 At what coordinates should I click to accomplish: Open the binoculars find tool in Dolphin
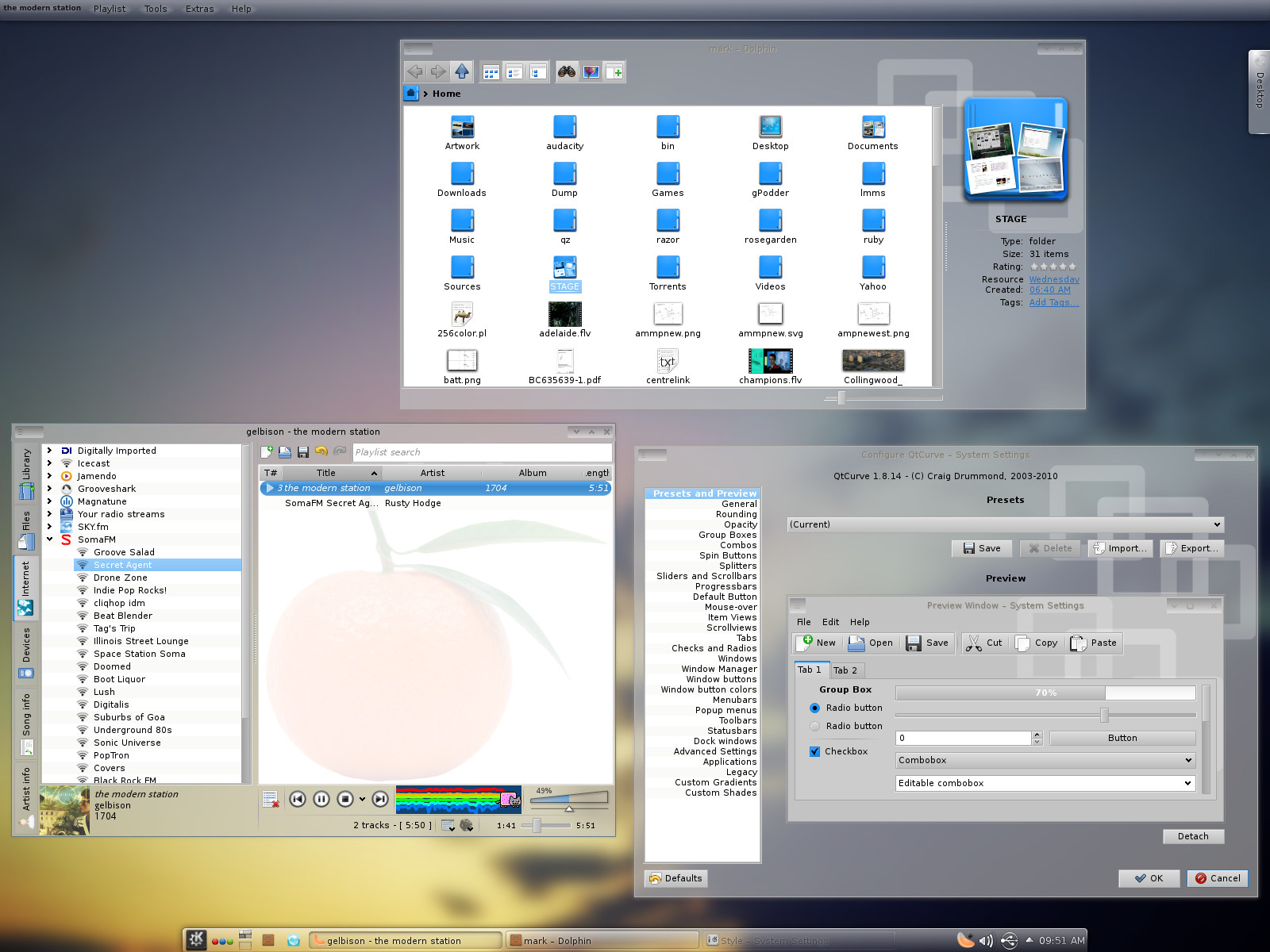tap(567, 72)
